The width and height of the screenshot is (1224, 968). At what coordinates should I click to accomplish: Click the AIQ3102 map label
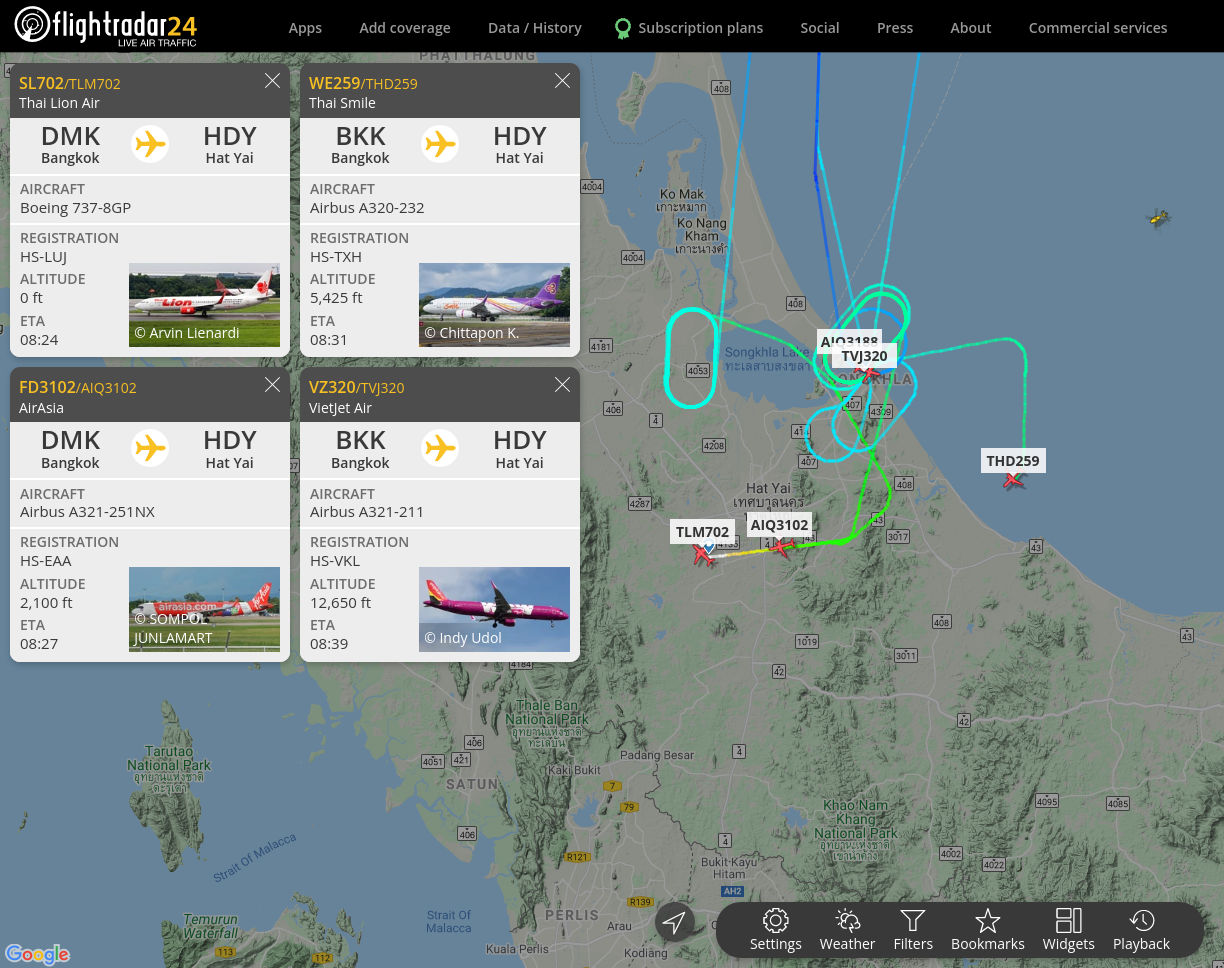[780, 525]
